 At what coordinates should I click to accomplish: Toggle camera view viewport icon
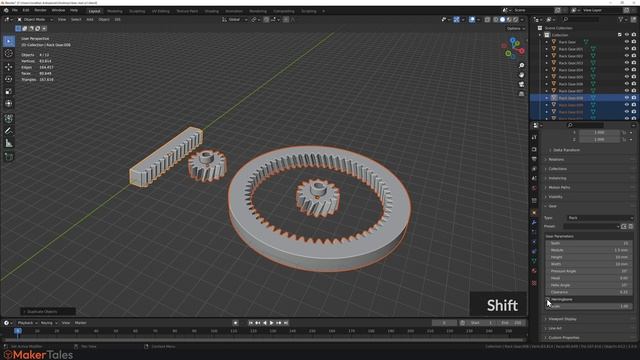click(x=521, y=84)
